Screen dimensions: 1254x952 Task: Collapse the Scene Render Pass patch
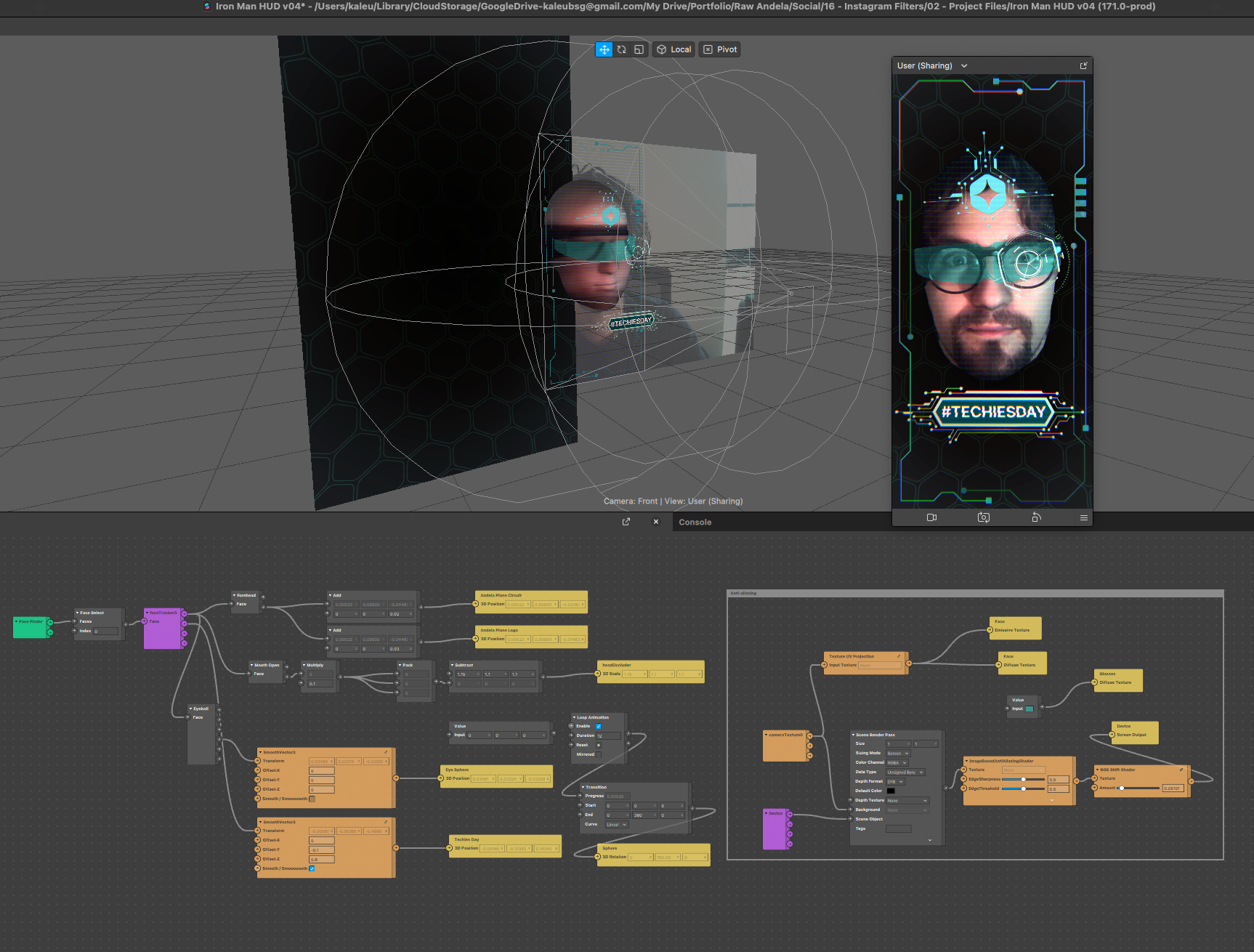click(x=853, y=735)
